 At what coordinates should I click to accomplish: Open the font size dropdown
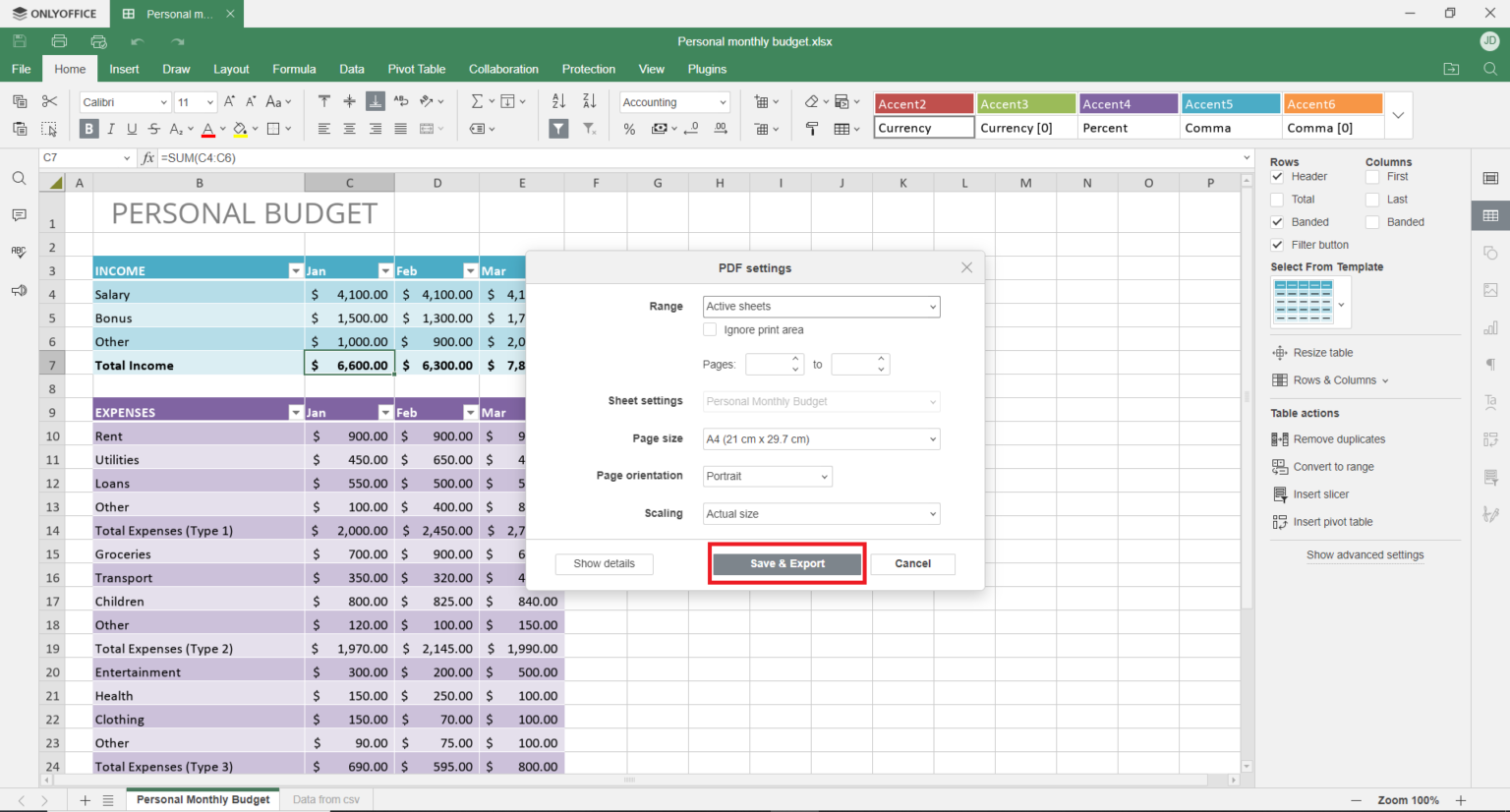pyautogui.click(x=209, y=101)
